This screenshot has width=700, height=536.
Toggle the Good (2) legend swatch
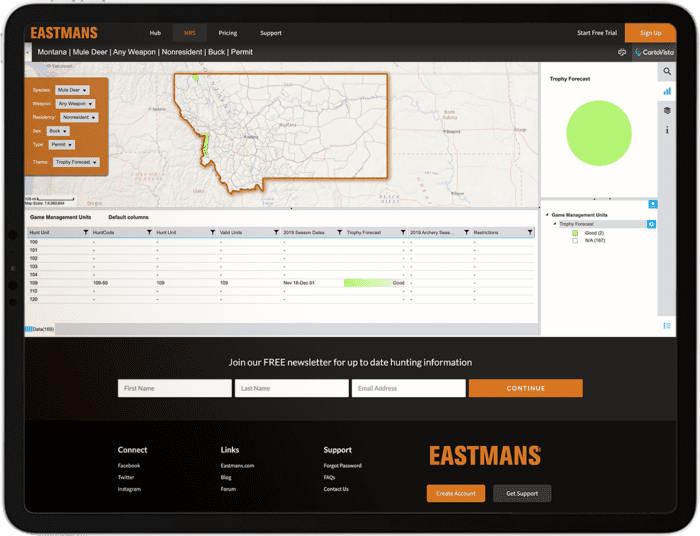point(575,233)
